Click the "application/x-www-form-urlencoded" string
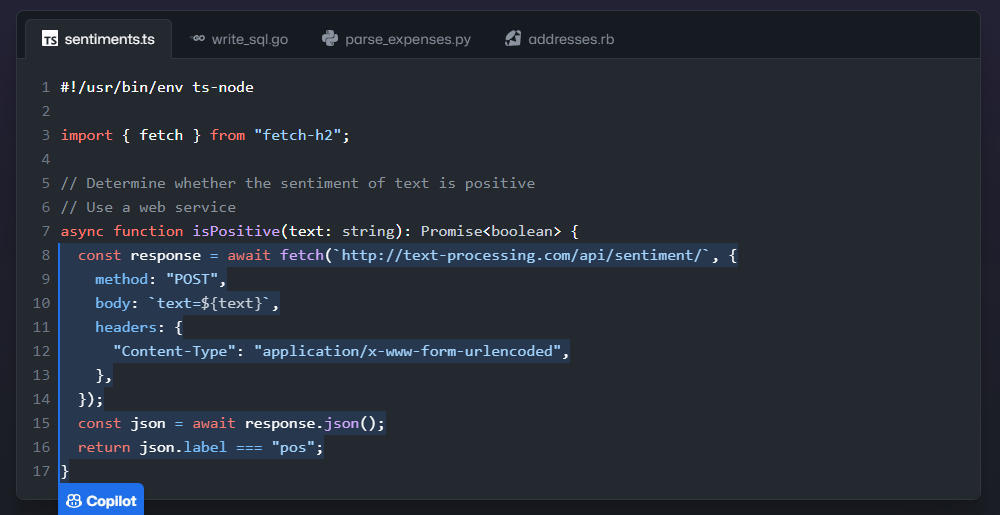Image resolution: width=1000 pixels, height=515 pixels. point(410,351)
